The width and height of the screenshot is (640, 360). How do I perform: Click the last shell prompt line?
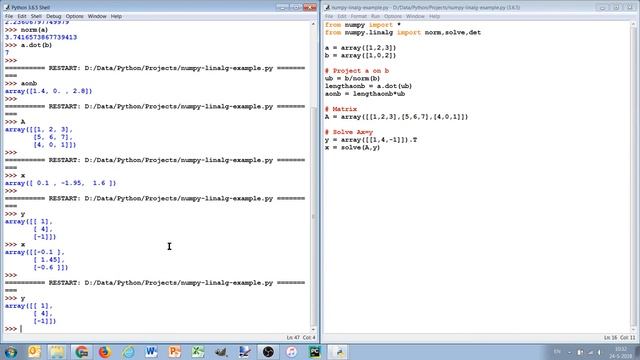[157, 329]
